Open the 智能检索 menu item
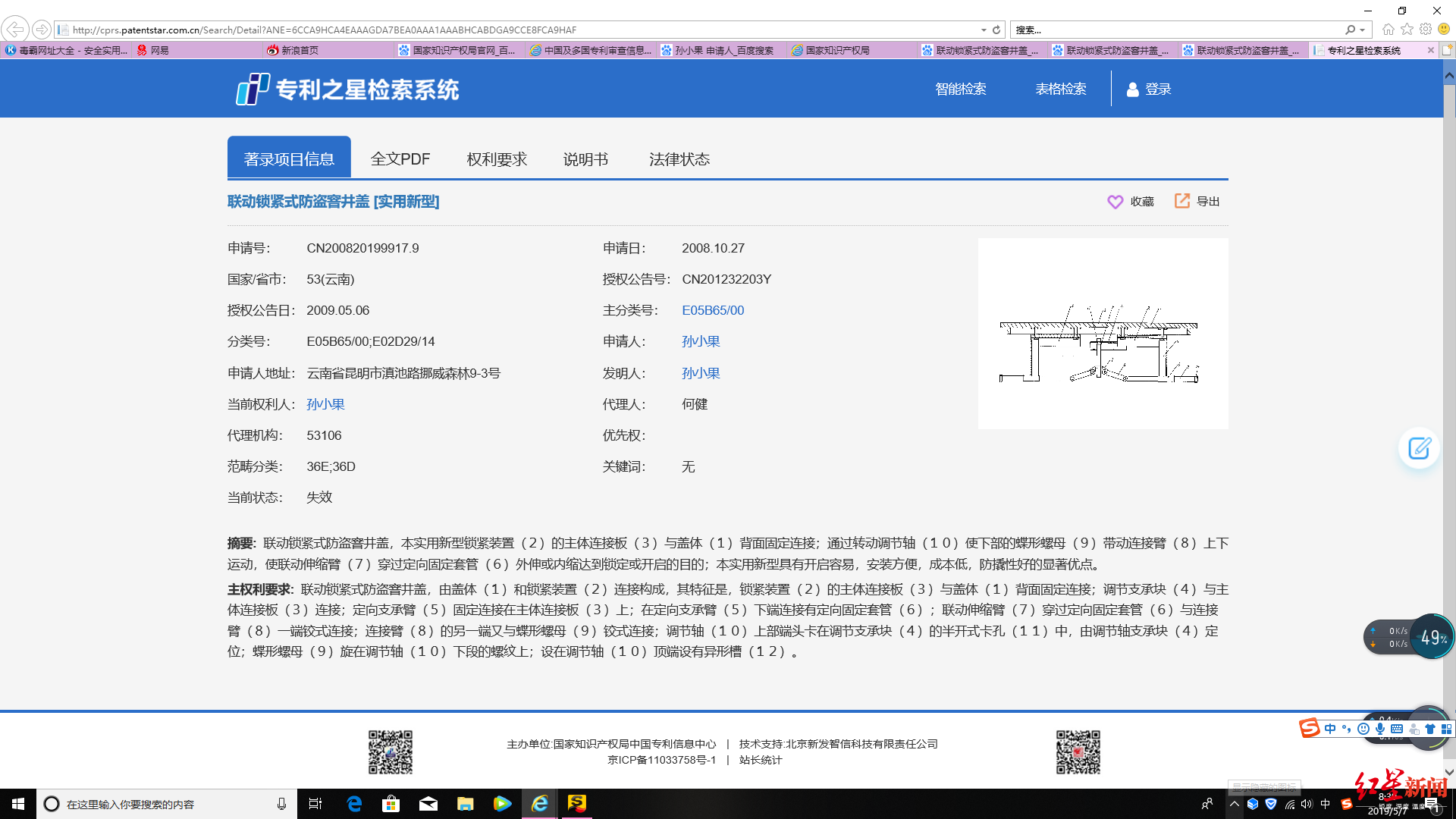 pyautogui.click(x=960, y=89)
